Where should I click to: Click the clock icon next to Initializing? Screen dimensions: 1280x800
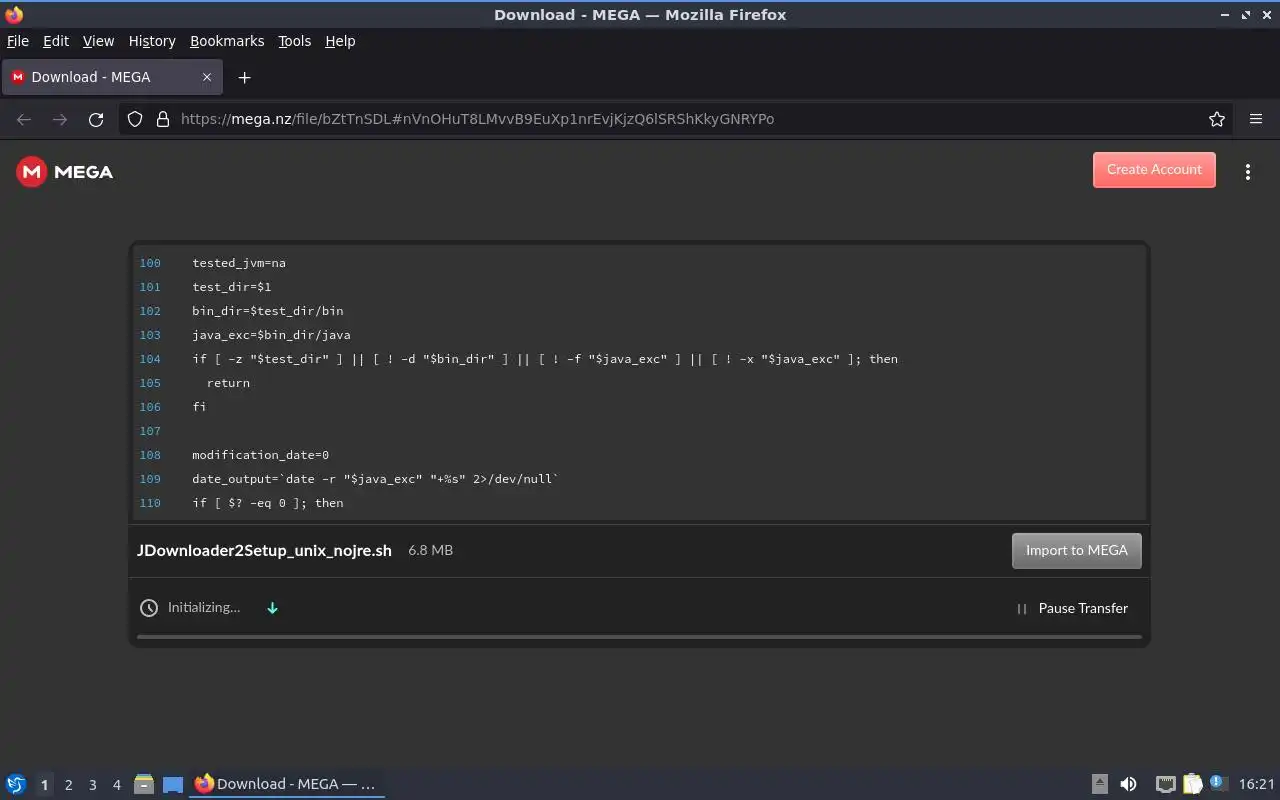149,608
